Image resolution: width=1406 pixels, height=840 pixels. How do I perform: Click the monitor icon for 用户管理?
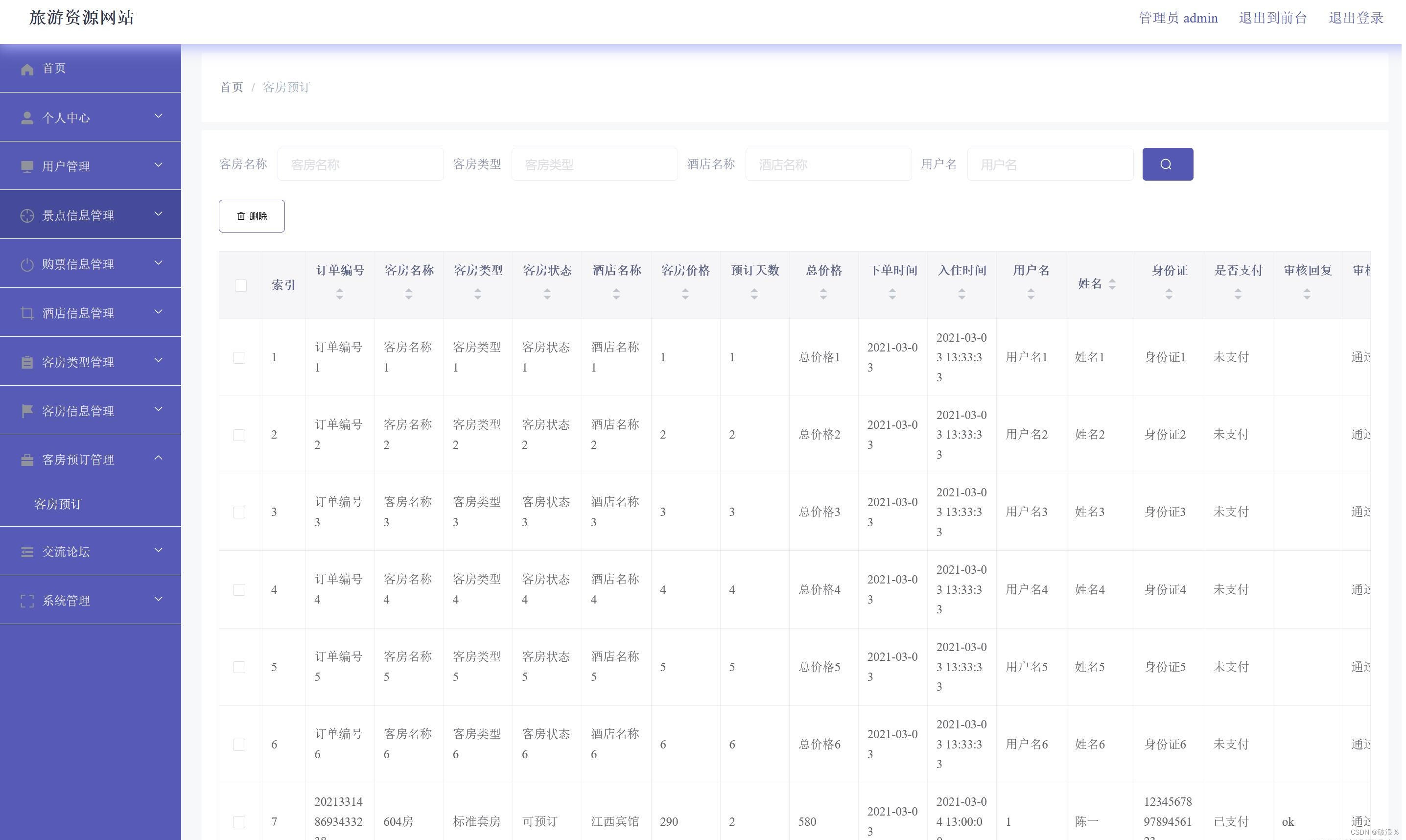tap(26, 166)
